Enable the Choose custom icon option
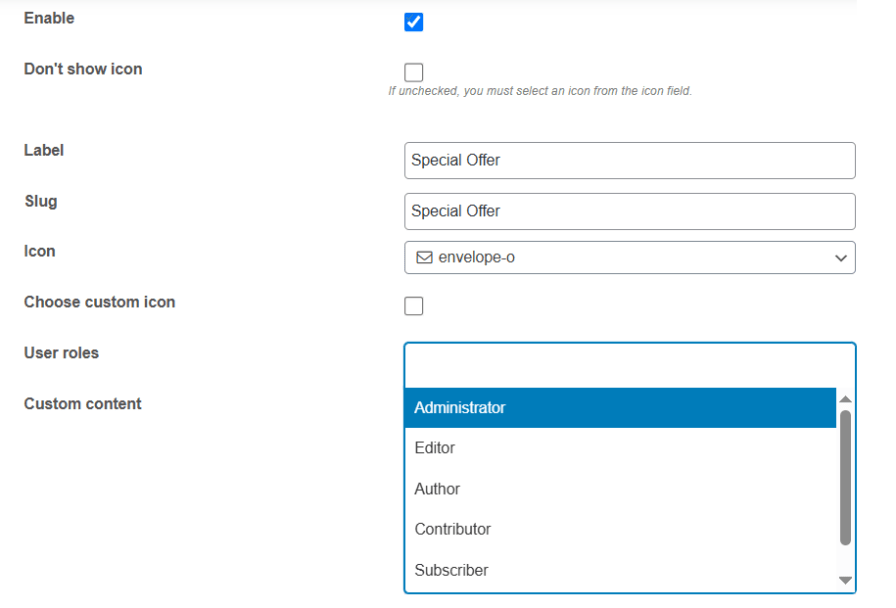This screenshot has height=608, width=896. (413, 305)
